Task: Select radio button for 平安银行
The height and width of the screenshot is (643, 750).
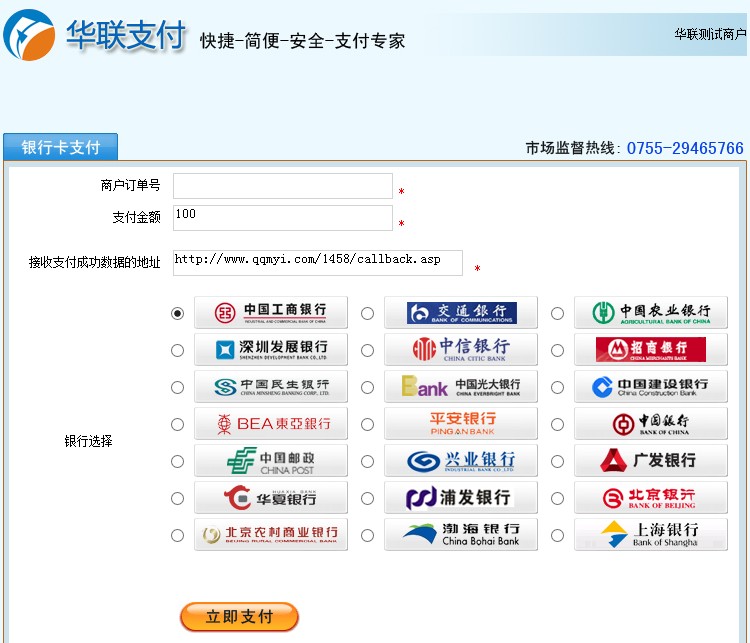Action: click(367, 424)
